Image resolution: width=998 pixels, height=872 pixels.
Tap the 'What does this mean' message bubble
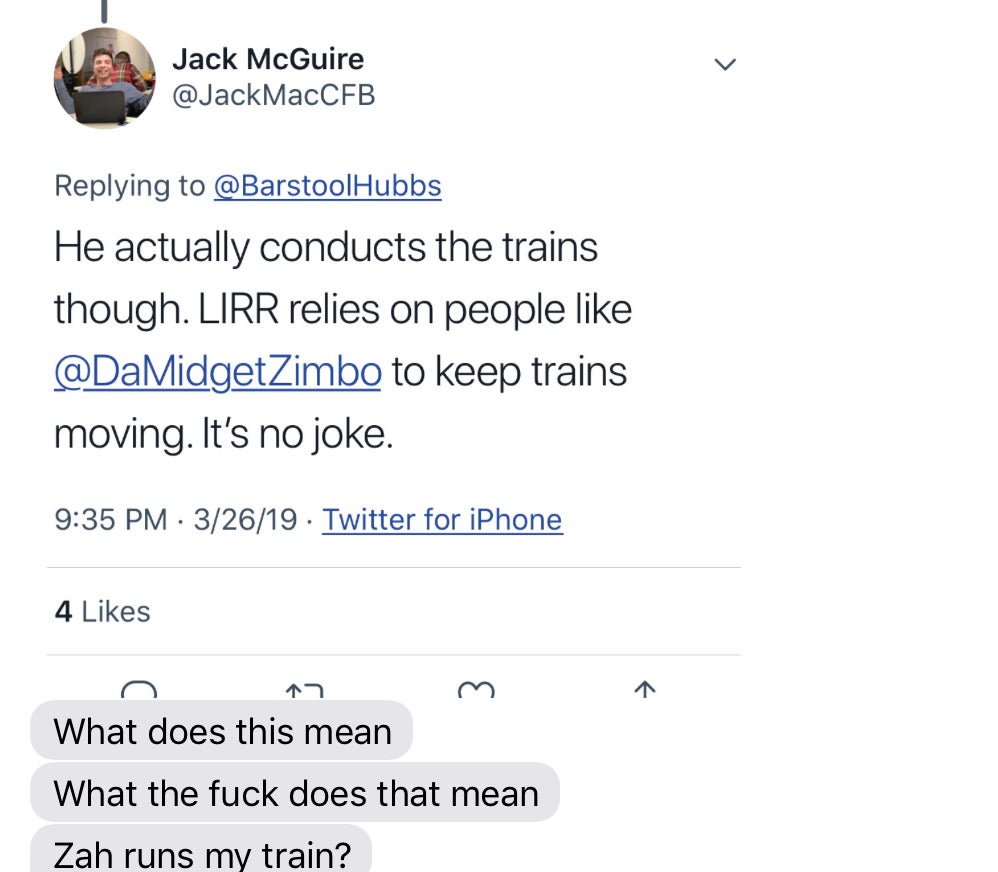[222, 731]
